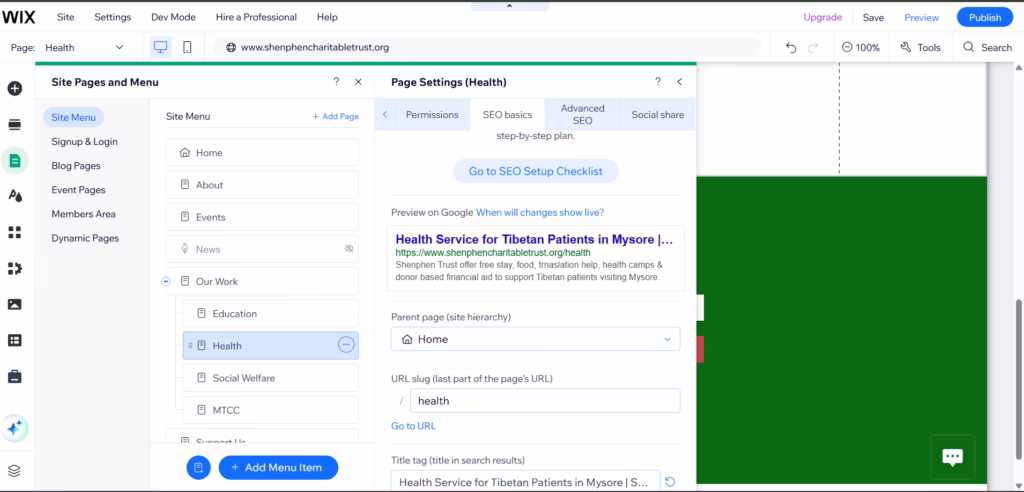Screen dimensions: 1024x492
Task: Open the Media image sidebar icon
Action: click(14, 304)
